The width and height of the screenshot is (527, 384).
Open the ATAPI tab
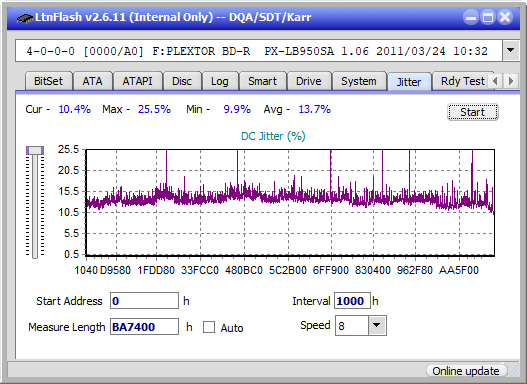click(x=137, y=81)
